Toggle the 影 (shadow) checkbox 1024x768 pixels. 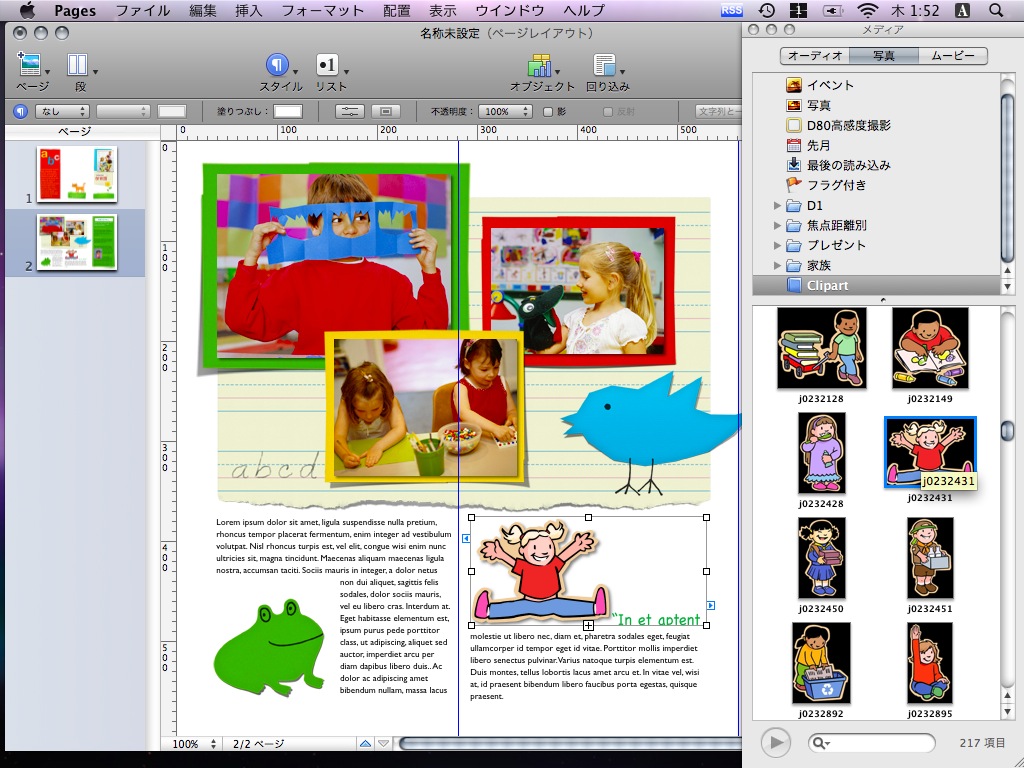tap(548, 112)
